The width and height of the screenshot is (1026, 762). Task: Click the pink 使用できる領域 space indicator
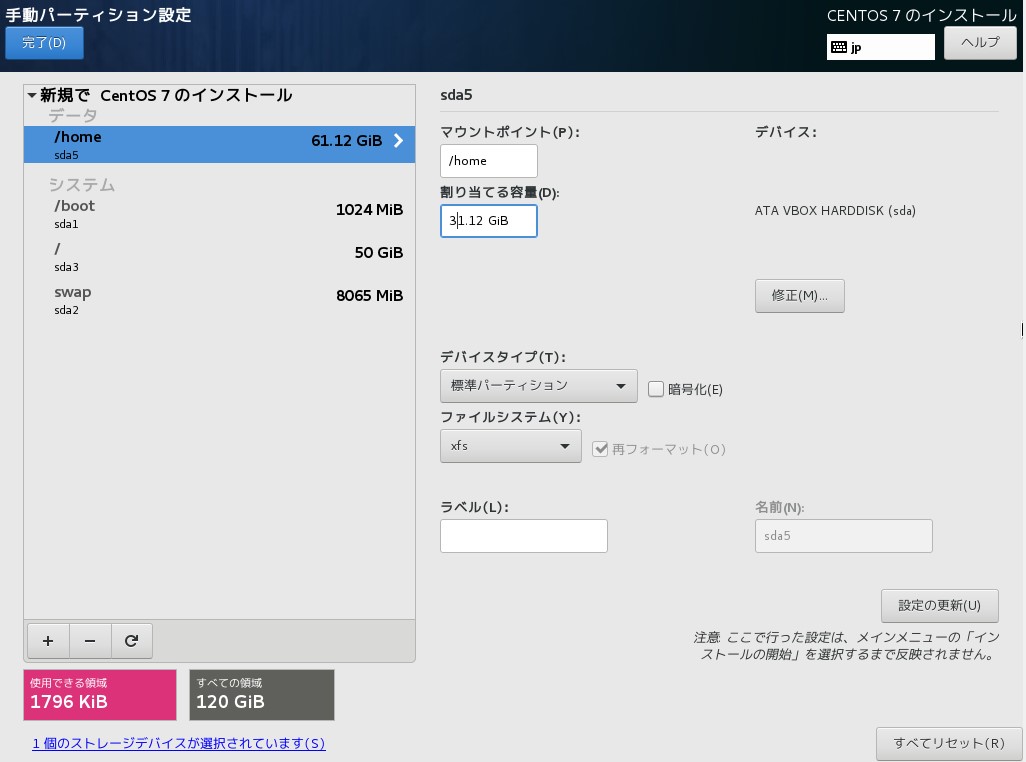[99, 694]
